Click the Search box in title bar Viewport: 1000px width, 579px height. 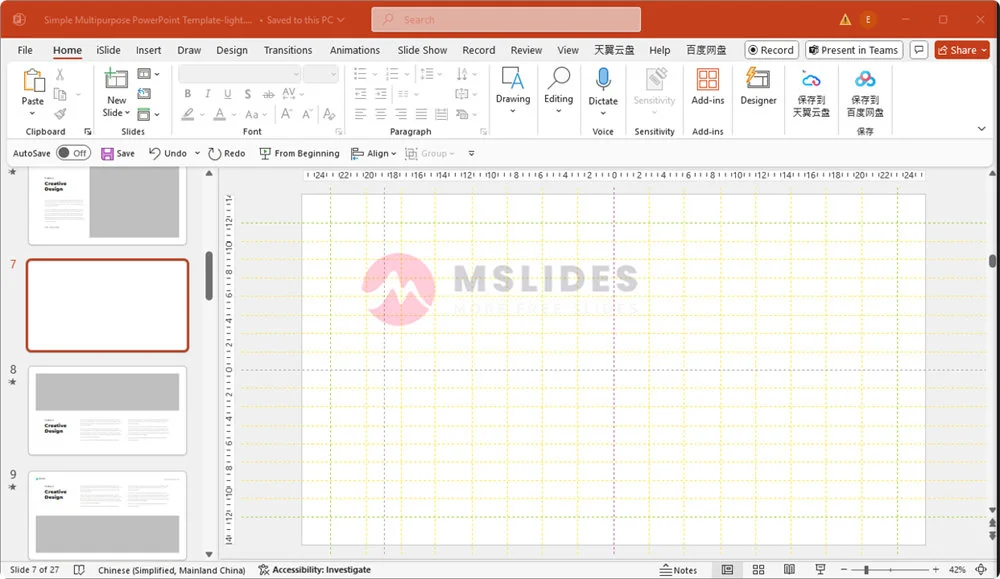(506, 20)
